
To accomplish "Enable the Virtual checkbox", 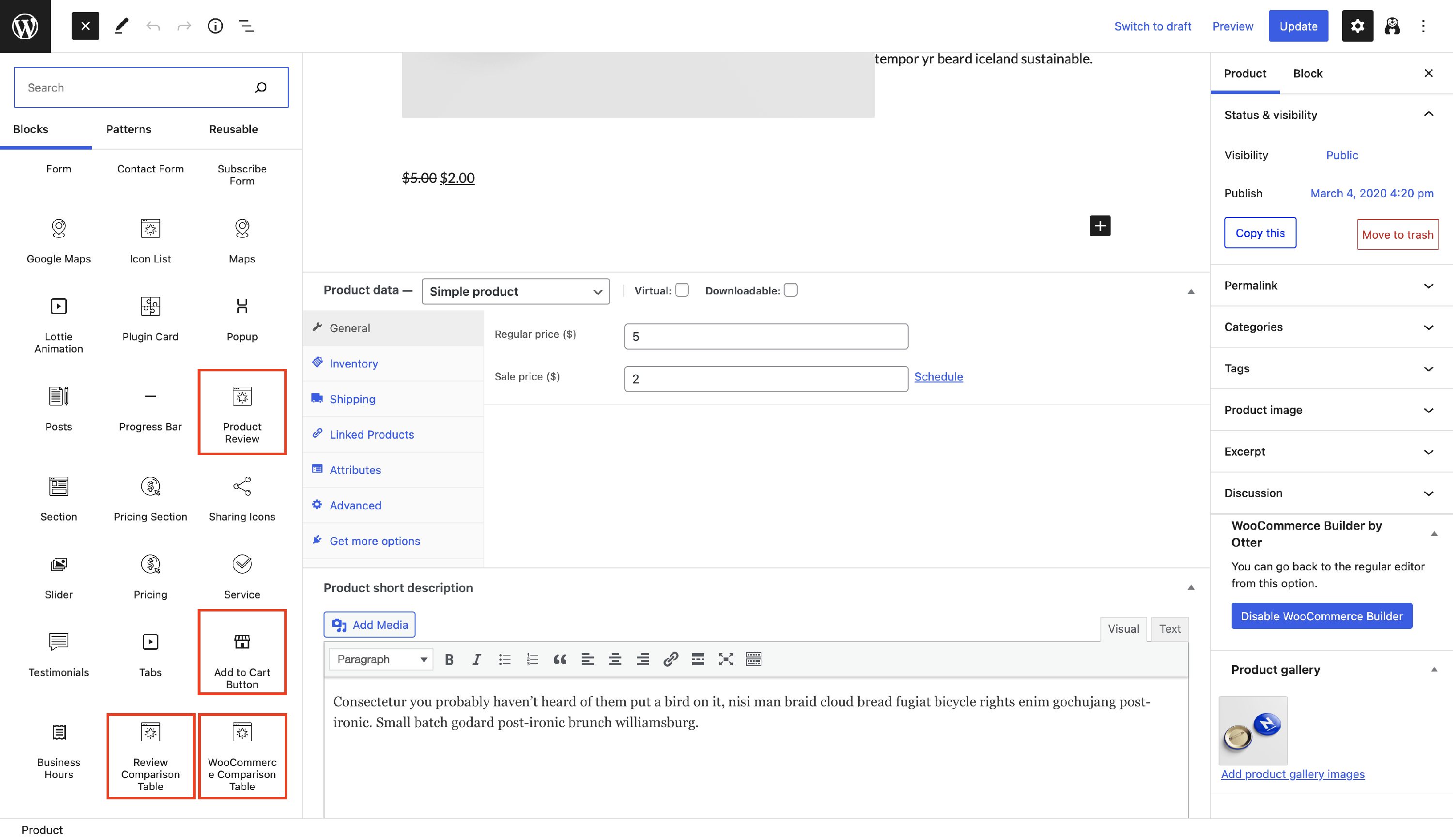I will click(x=681, y=290).
